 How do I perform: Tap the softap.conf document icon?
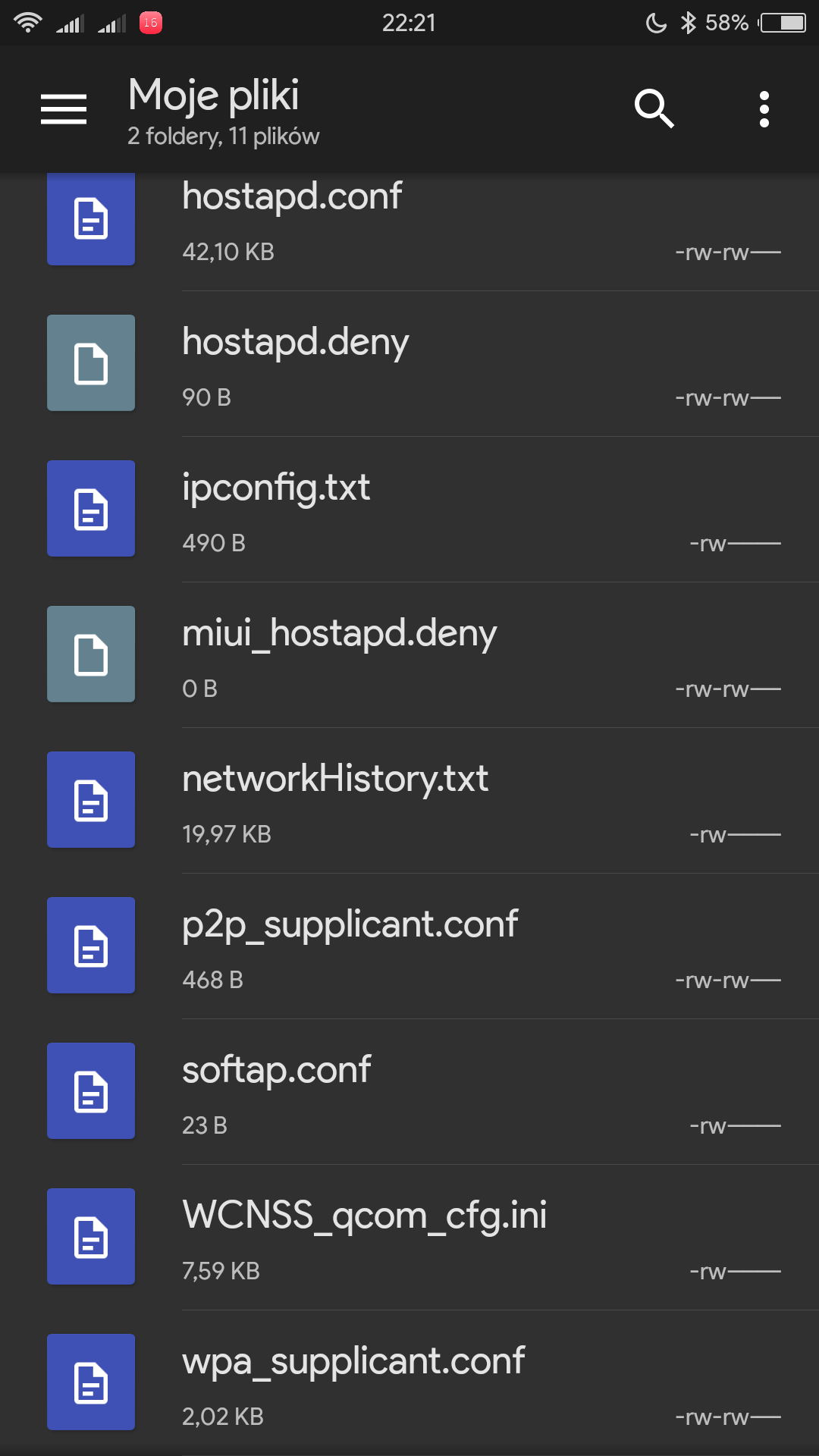(x=91, y=1091)
